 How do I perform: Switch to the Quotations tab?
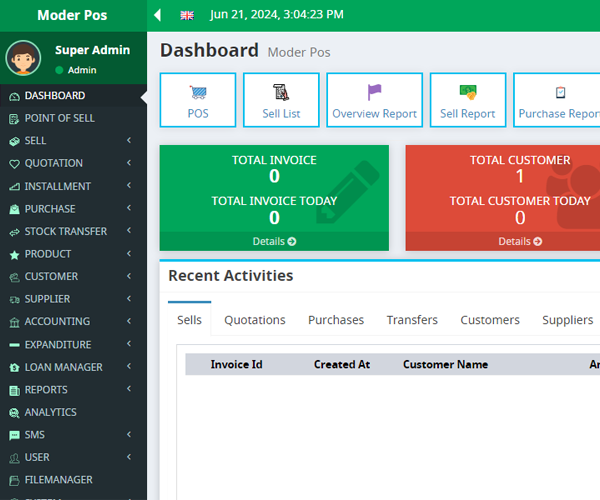(x=255, y=320)
